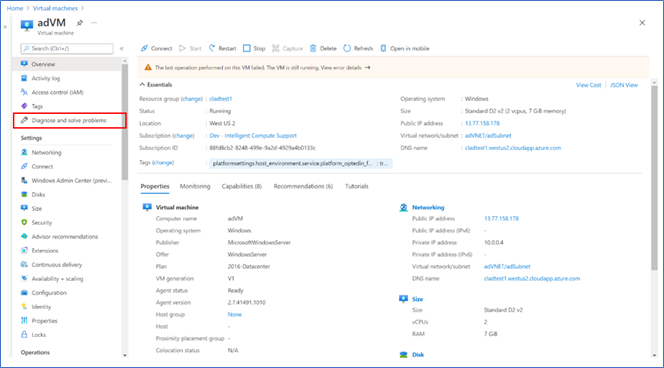Open Size section heading link
The height and width of the screenshot is (368, 664).
(x=417, y=299)
